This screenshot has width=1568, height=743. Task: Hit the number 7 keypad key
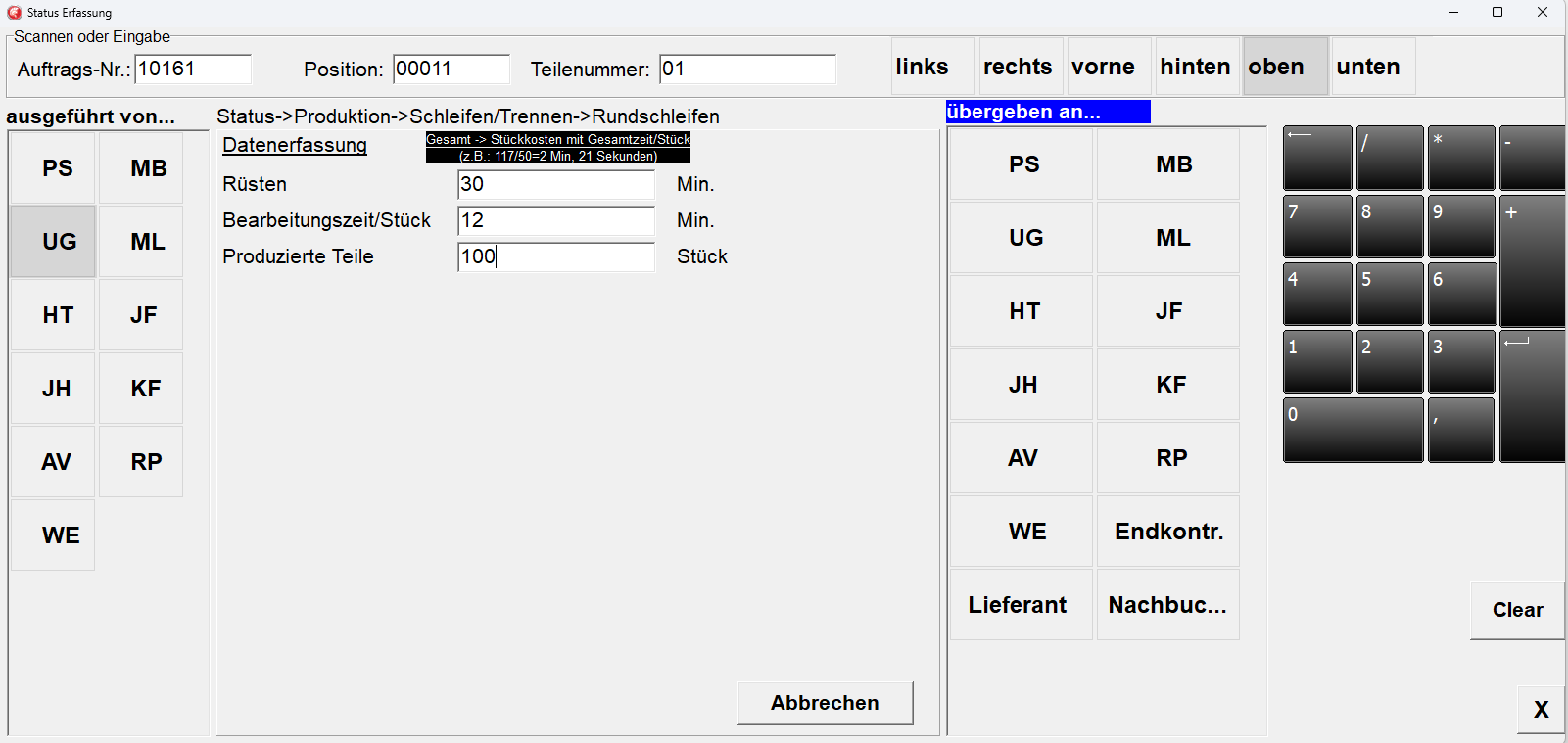pos(1317,226)
